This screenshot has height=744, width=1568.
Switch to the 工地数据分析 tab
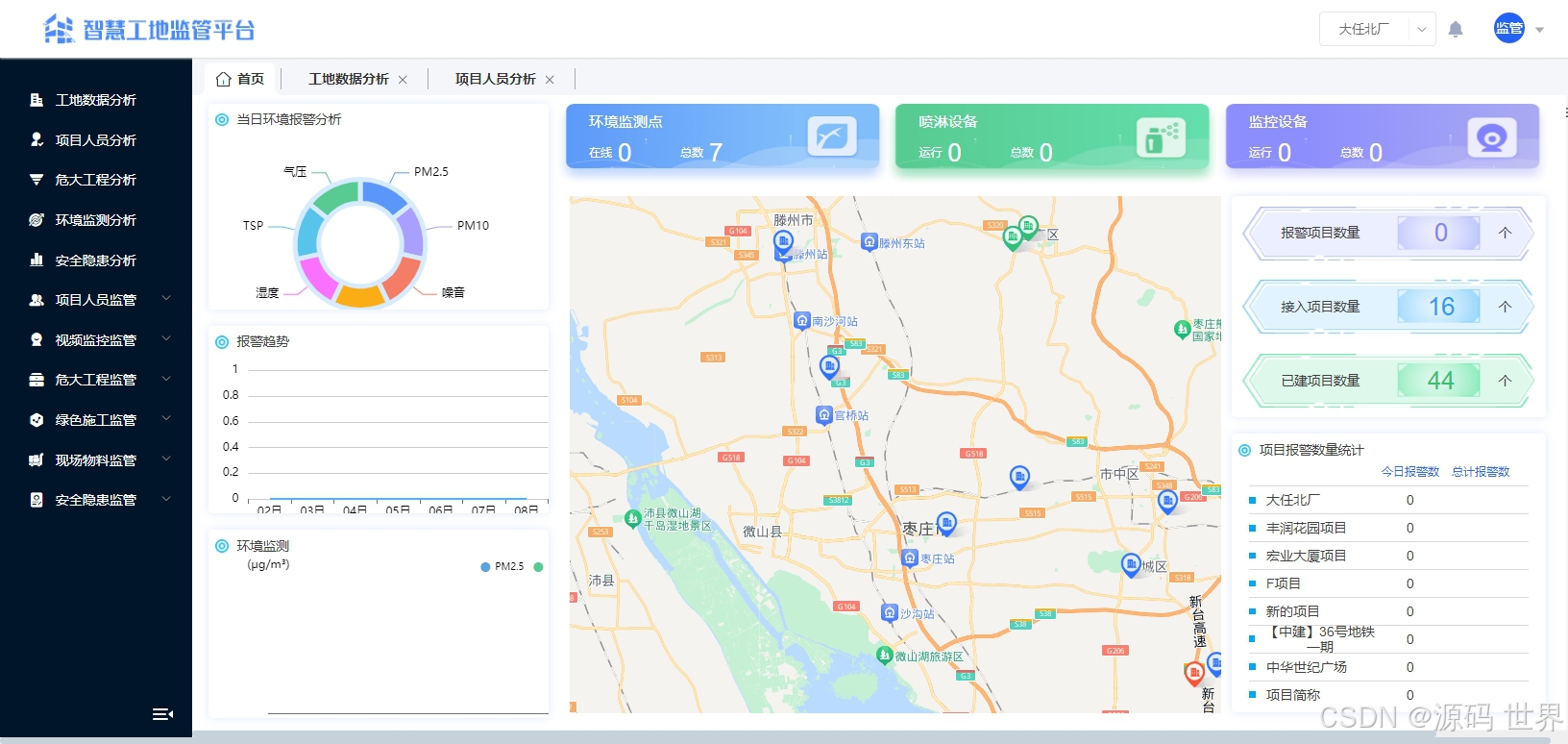pyautogui.click(x=348, y=79)
